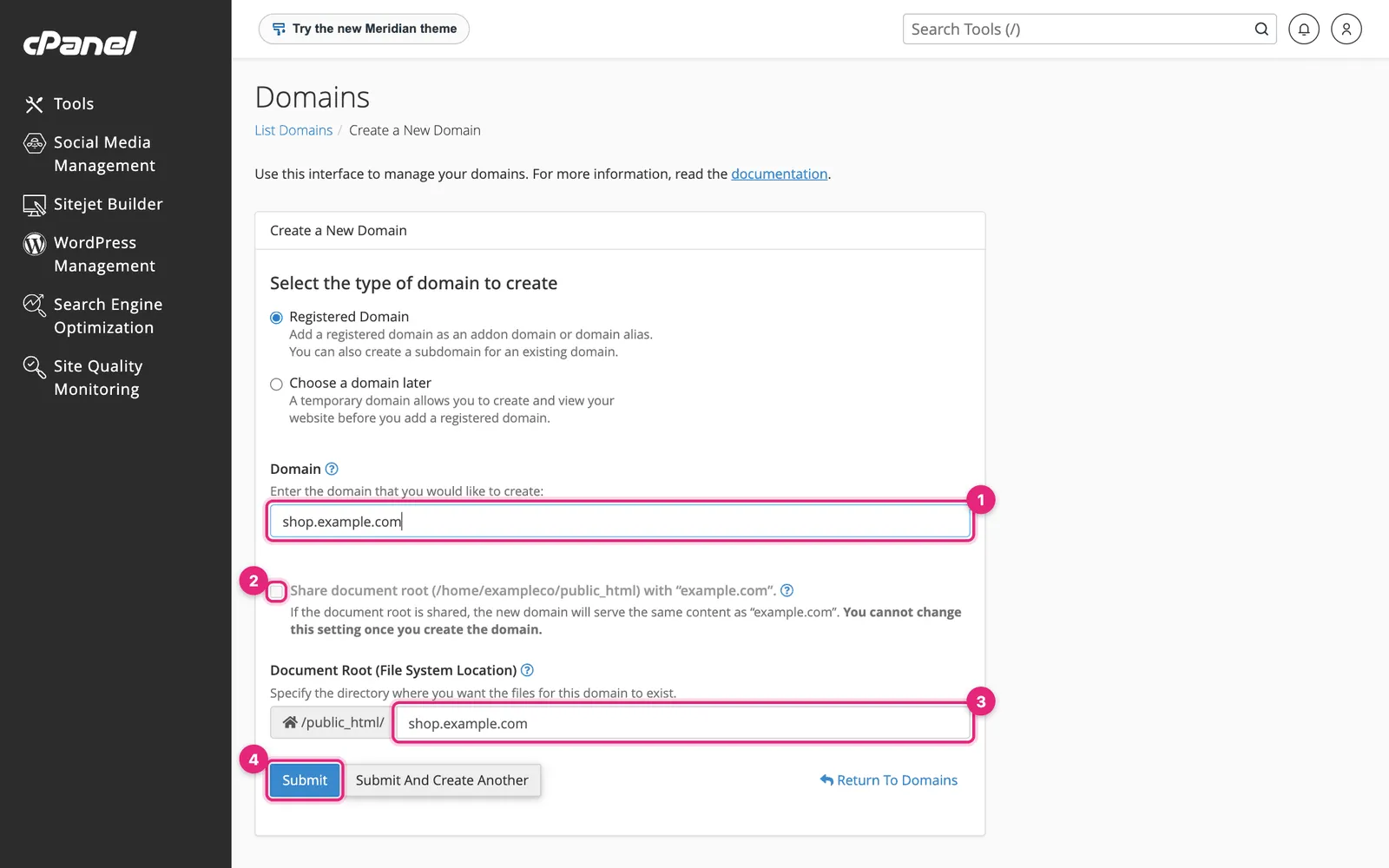Click 'Create a New Domain' breadcrumb text
The height and width of the screenshot is (868, 1389).
(x=415, y=130)
